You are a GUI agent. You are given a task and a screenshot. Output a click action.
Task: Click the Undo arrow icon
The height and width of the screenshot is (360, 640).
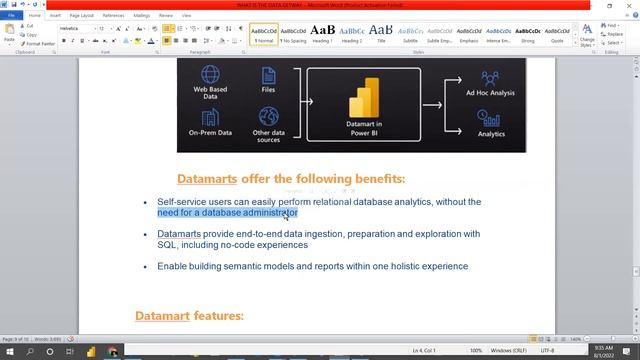[22, 4]
